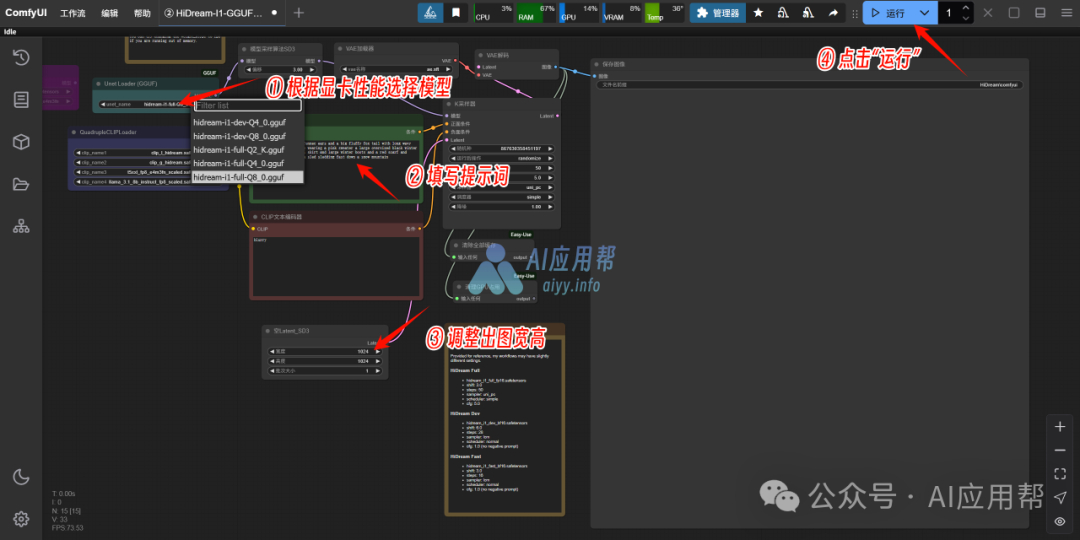
Task: Decrease 高度 height with left arrow
Action: pos(271,361)
